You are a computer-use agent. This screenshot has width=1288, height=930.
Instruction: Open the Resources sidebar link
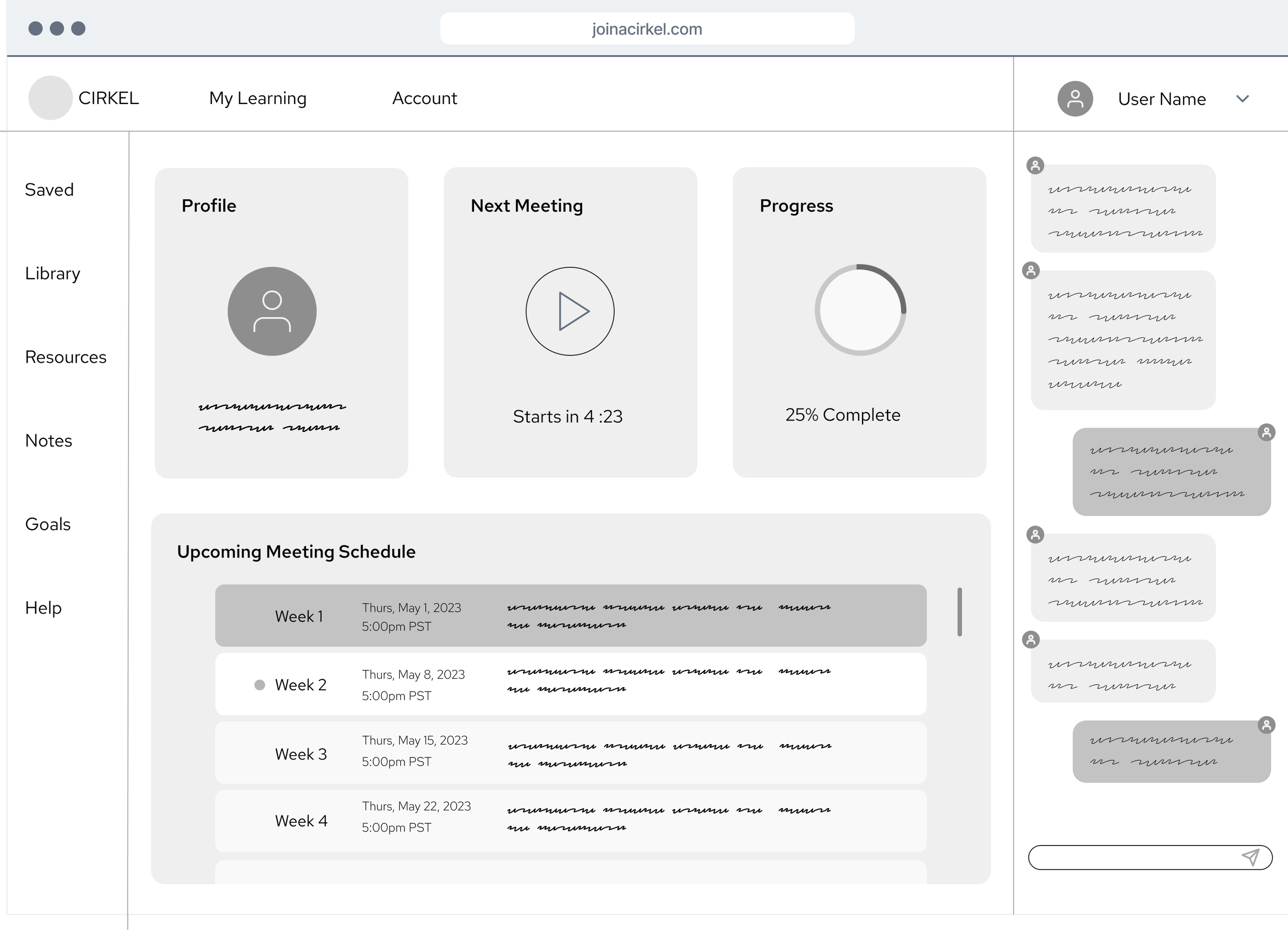click(x=66, y=357)
